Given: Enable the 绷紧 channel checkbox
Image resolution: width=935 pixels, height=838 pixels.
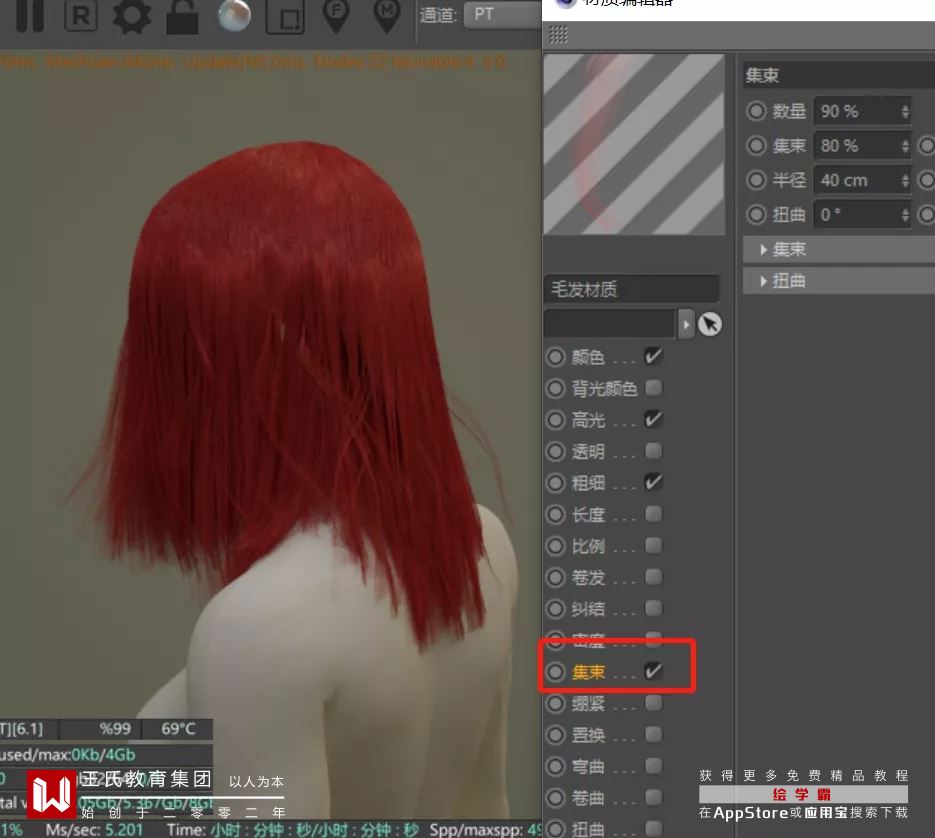Looking at the screenshot, I should 654,703.
